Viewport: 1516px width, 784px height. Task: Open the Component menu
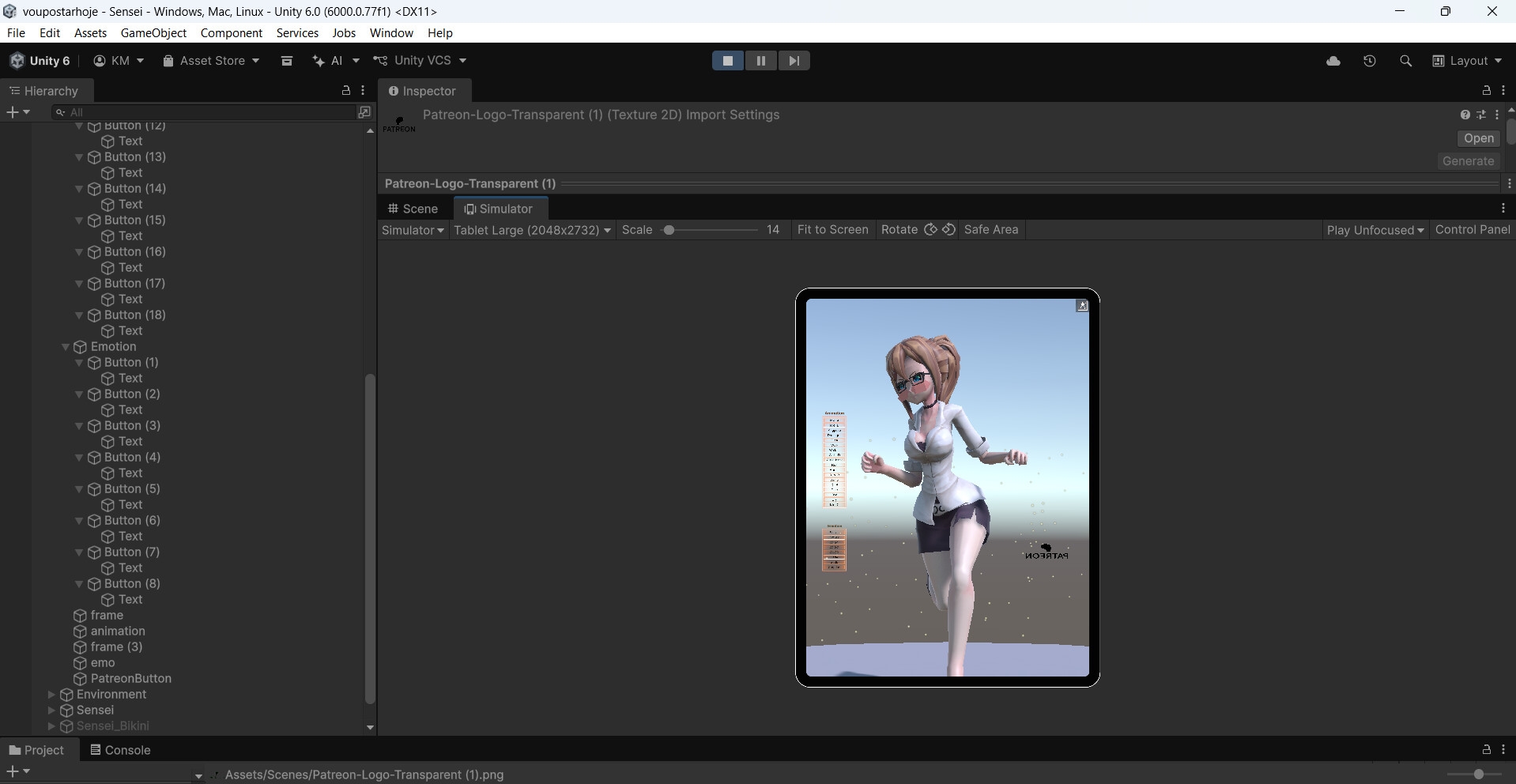click(231, 33)
